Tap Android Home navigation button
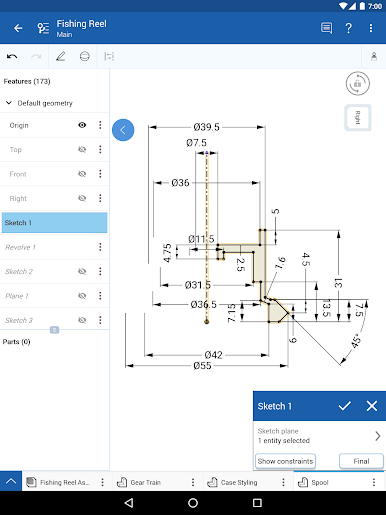 (193, 503)
